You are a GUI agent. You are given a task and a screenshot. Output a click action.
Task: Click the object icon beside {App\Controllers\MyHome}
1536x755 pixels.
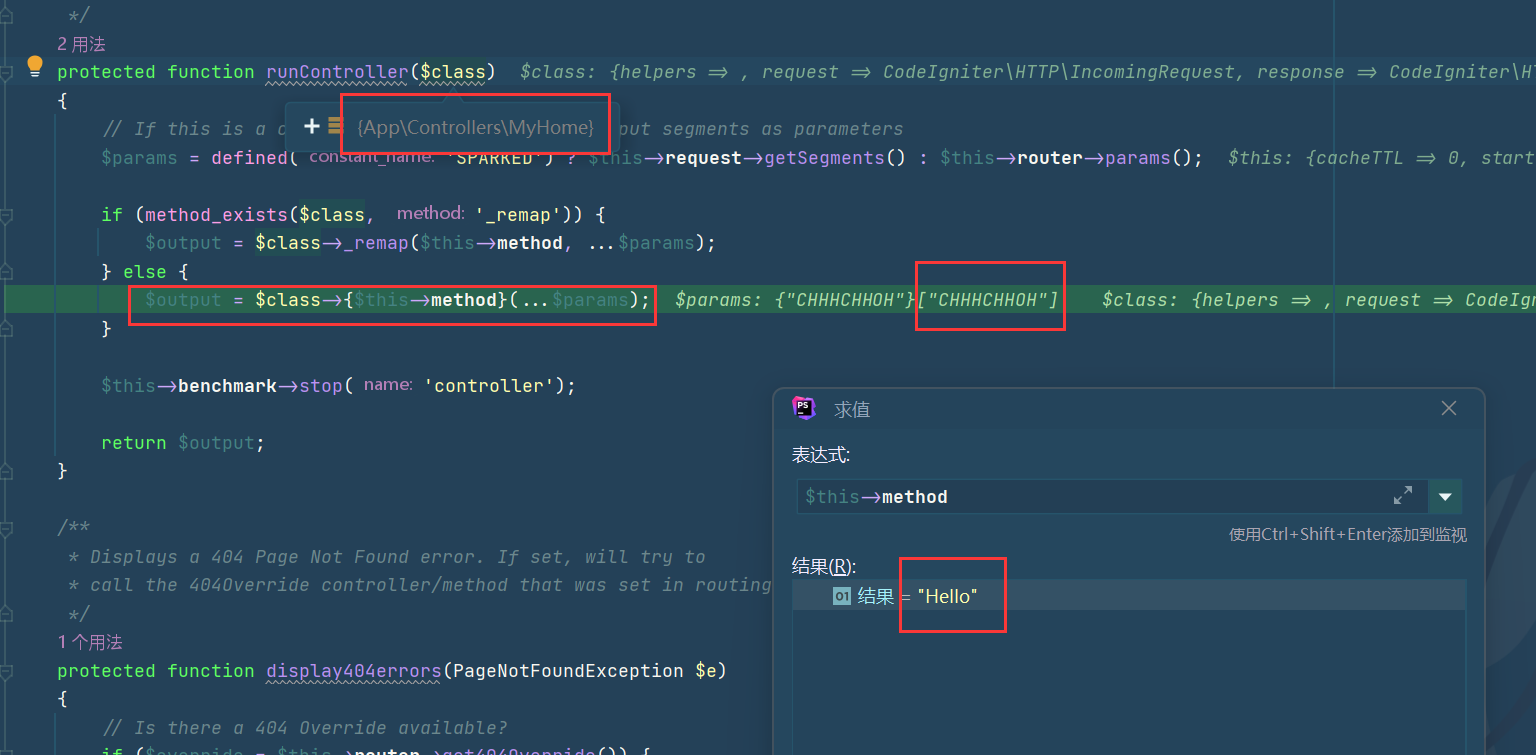point(335,126)
